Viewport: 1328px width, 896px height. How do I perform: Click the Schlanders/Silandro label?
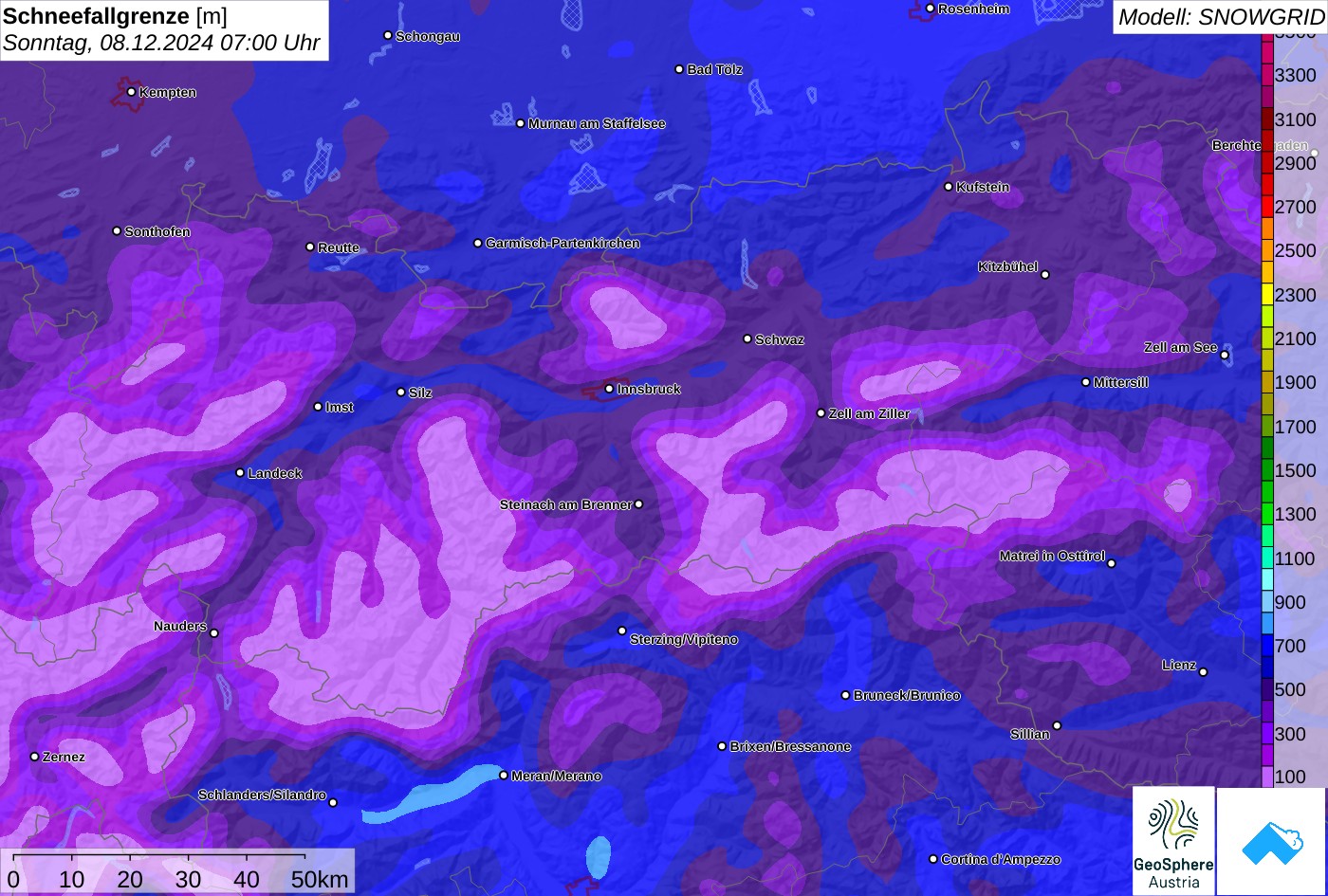point(262,795)
